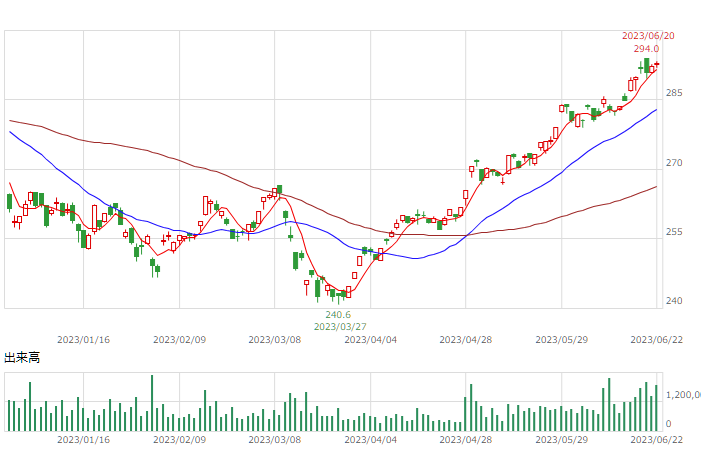Click the 出来高 volume heading

click(x=22, y=358)
